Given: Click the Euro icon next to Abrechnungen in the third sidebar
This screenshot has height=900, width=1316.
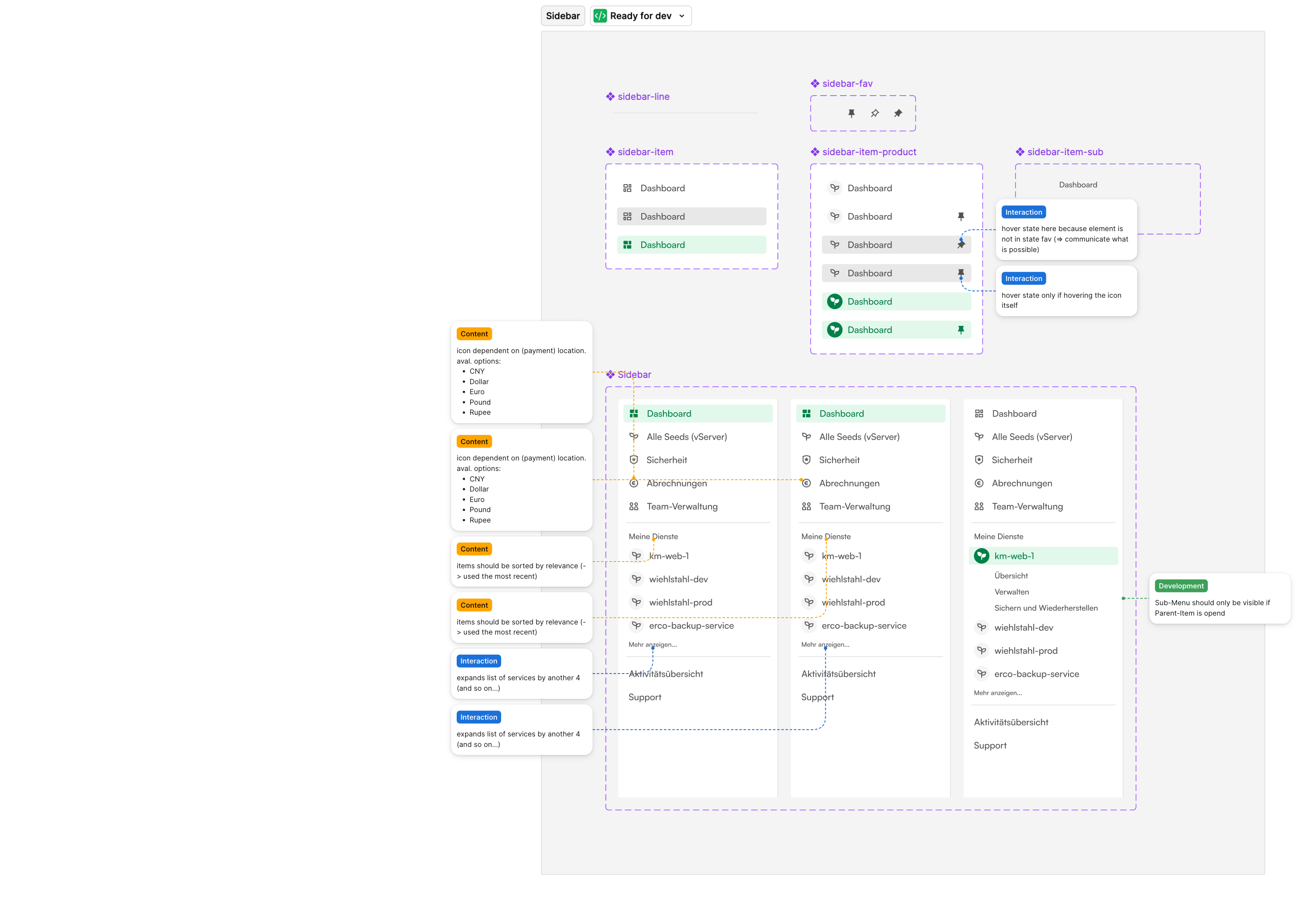Looking at the screenshot, I should tap(978, 483).
